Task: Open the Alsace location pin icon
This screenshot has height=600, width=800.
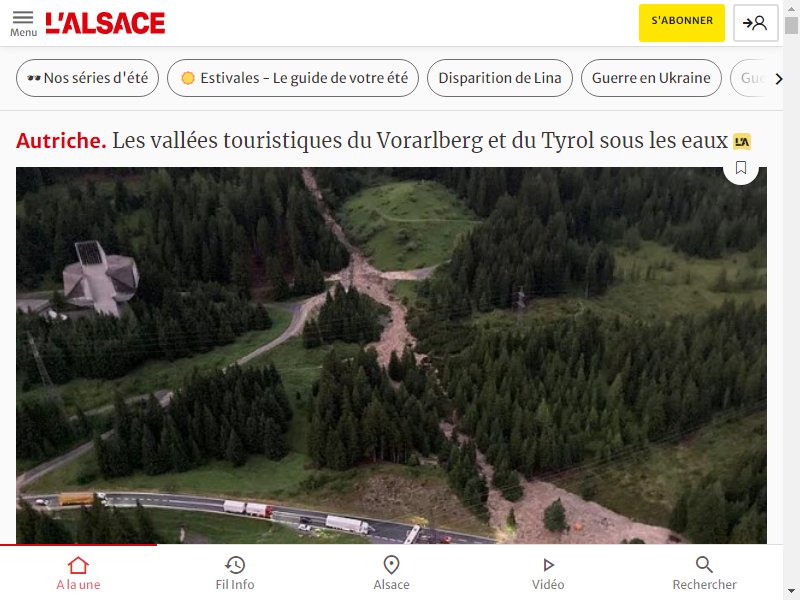Action: click(391, 565)
